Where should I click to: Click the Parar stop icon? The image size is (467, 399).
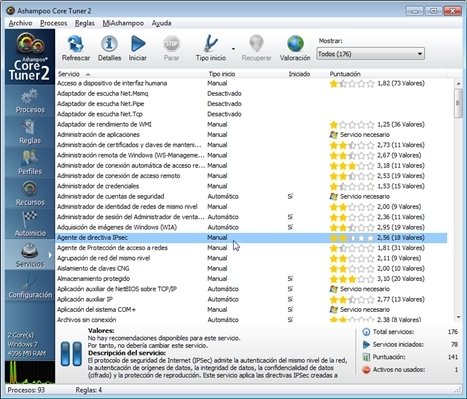tap(171, 44)
